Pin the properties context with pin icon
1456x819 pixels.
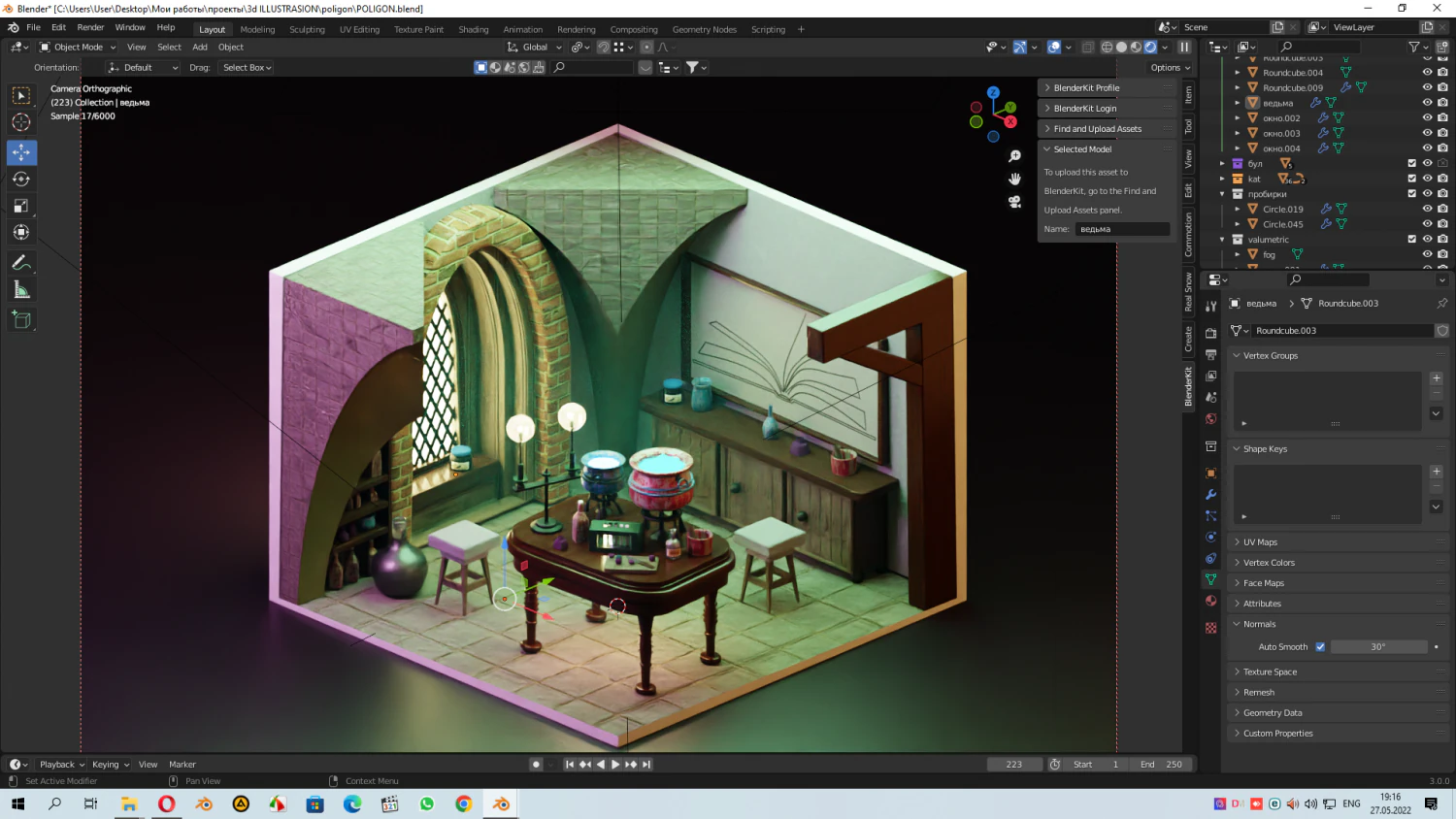click(x=1441, y=304)
